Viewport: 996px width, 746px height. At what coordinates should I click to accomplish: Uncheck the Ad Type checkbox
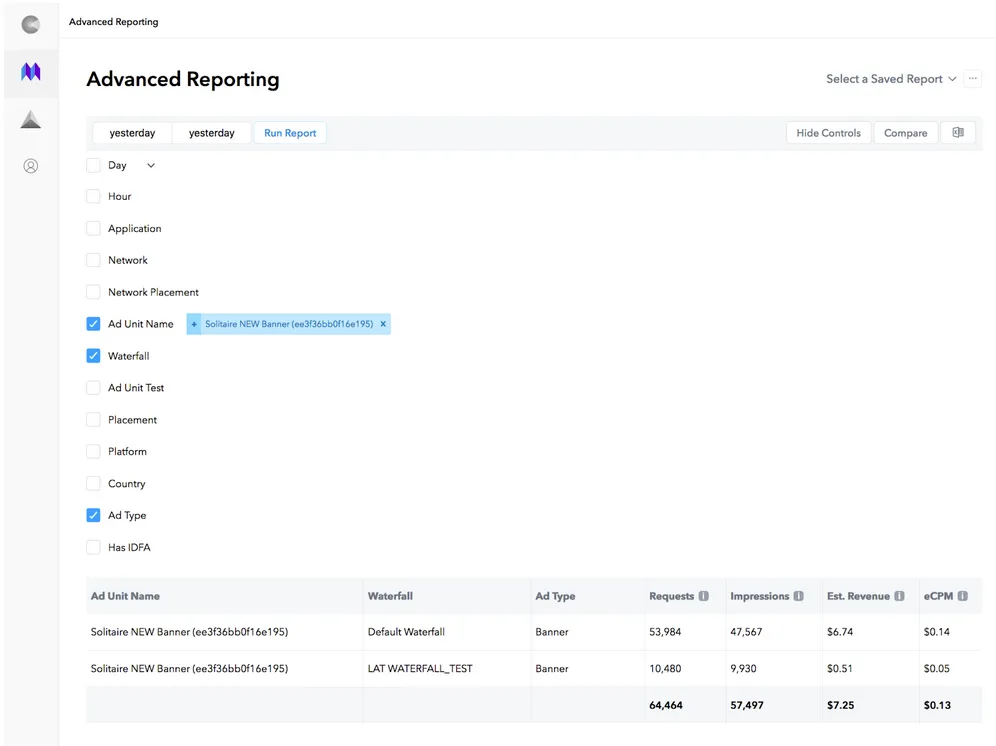click(x=93, y=515)
